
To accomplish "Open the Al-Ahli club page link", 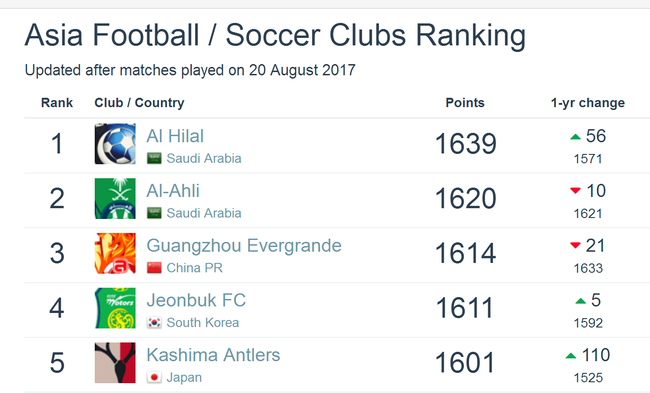I will click(173, 191).
